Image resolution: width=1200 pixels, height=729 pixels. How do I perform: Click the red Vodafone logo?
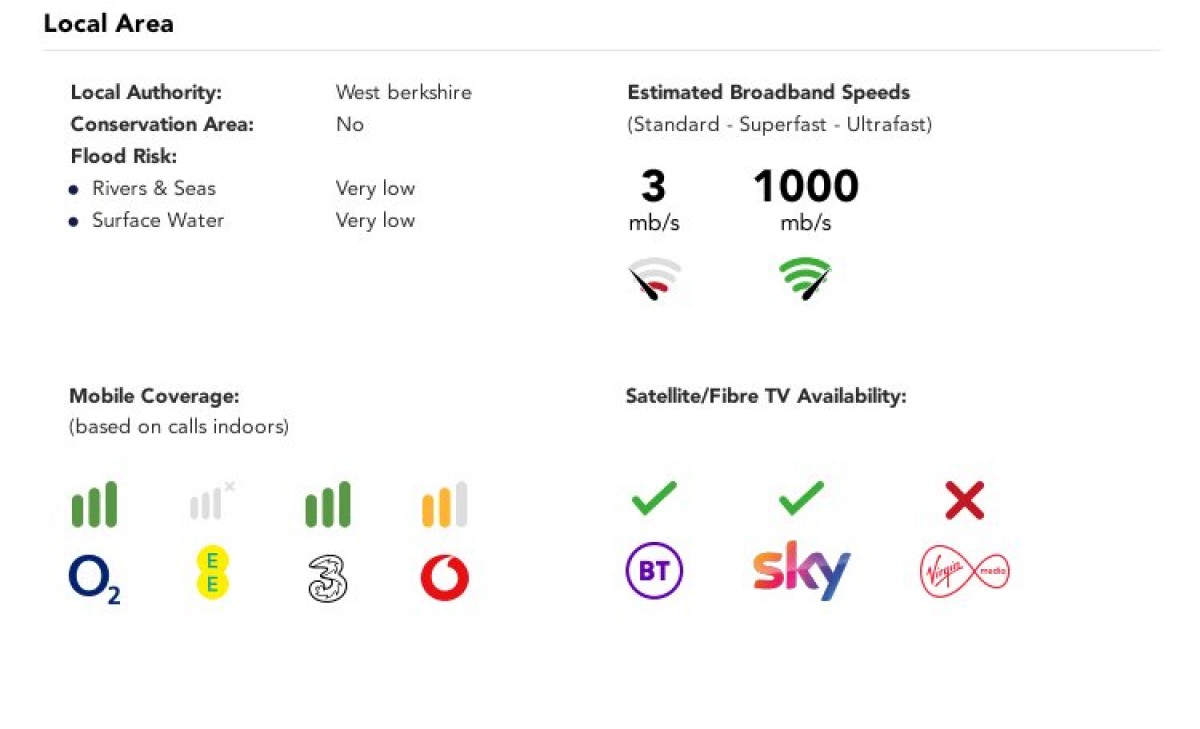445,578
